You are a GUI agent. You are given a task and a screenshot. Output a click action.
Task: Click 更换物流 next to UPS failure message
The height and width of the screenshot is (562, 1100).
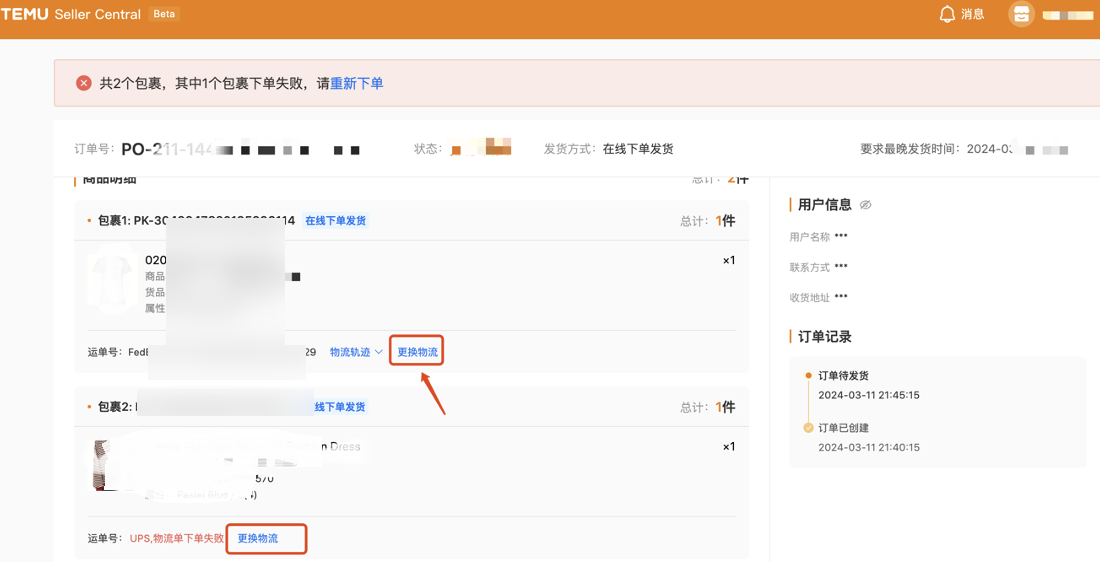point(258,538)
